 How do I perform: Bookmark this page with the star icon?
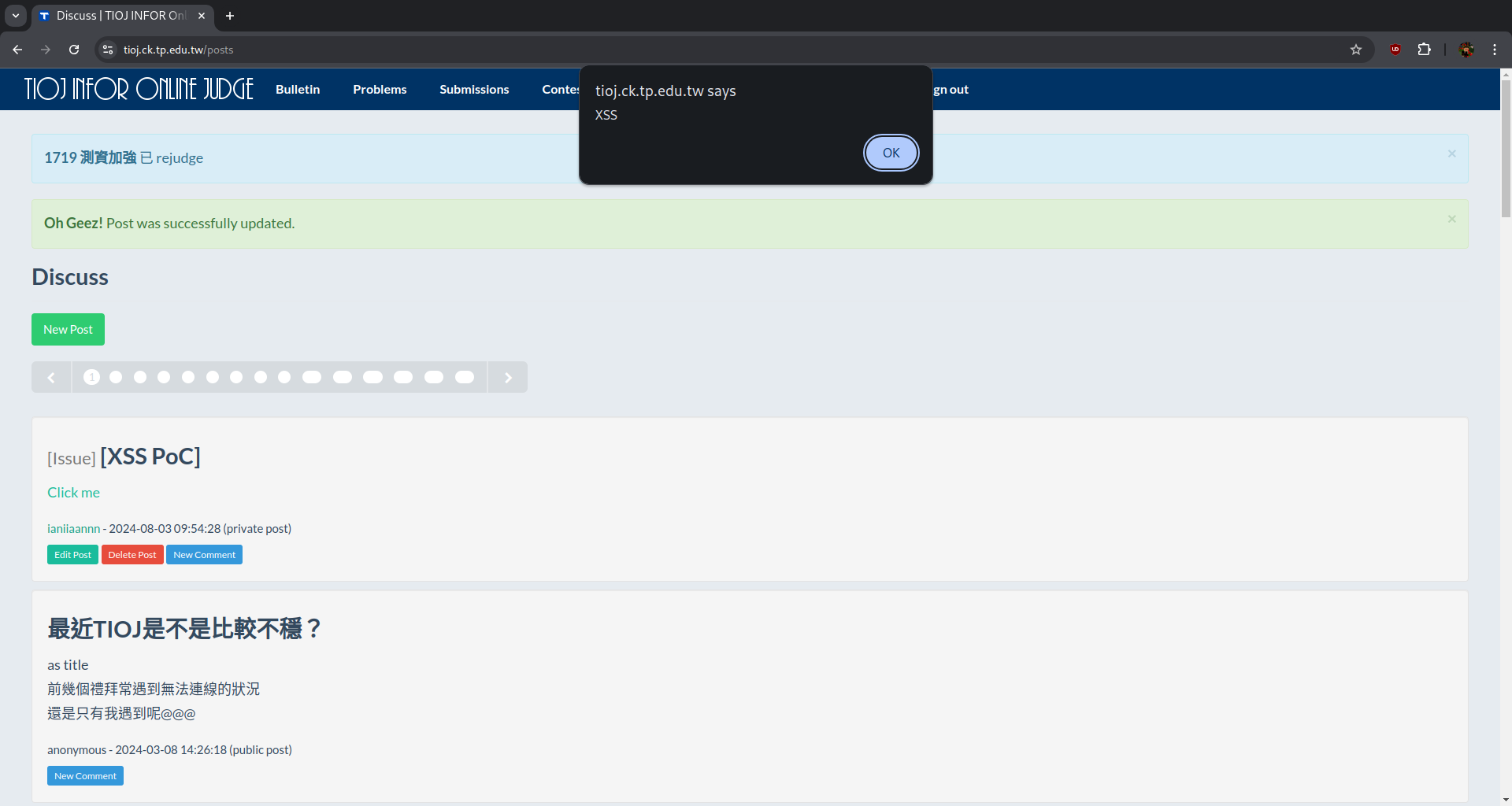pos(1356,50)
